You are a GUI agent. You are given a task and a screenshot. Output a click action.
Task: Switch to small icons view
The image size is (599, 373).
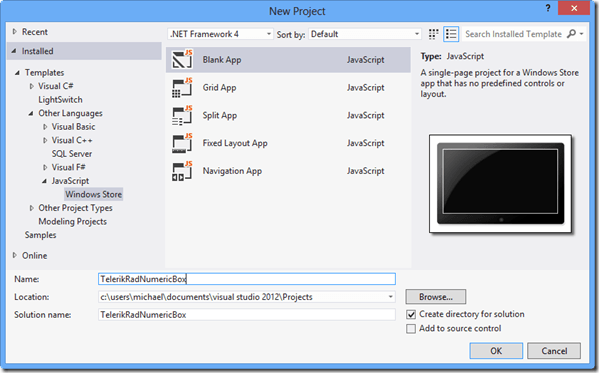(x=433, y=34)
